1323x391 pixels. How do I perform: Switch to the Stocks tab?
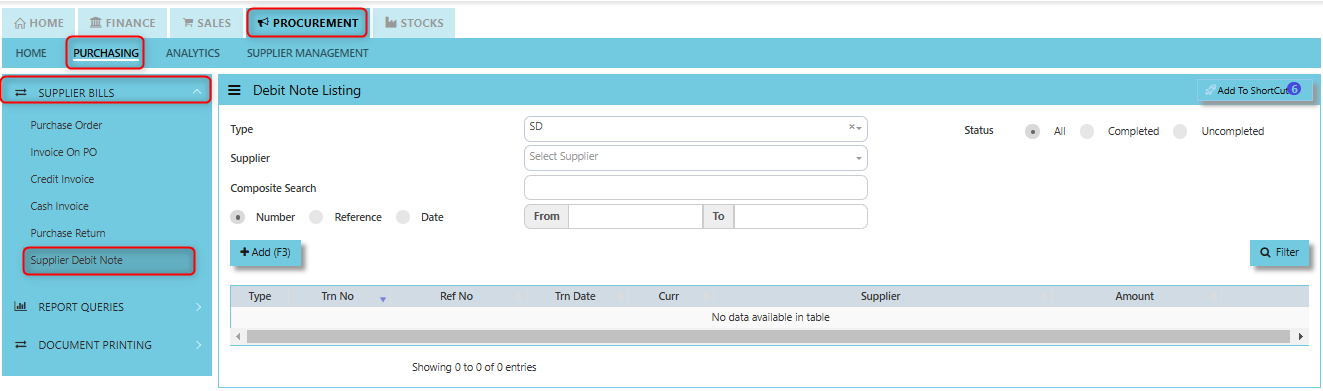(414, 23)
